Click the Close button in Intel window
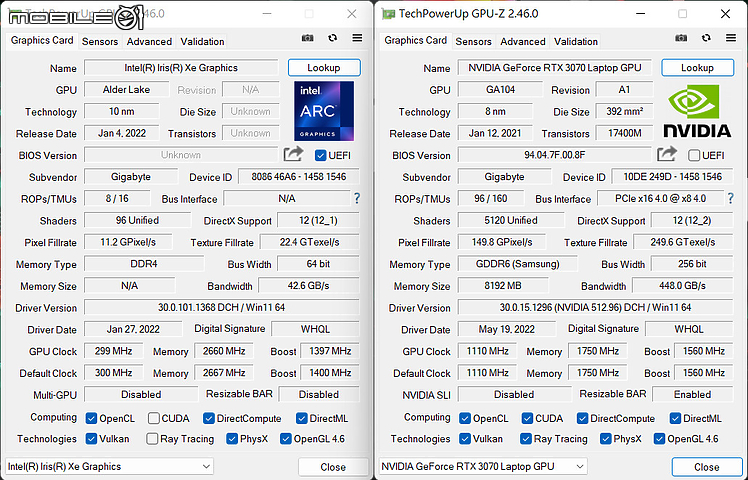Screen dimensions: 748x480 [x=333, y=467]
